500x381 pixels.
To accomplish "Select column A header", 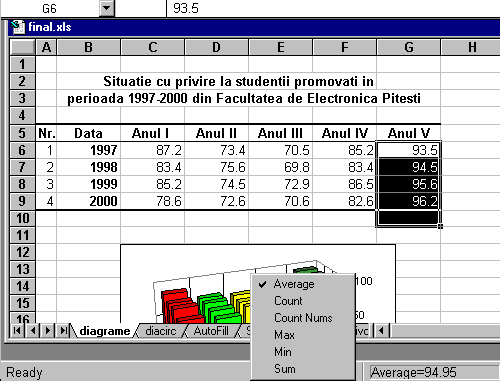I will pyautogui.click(x=46, y=47).
